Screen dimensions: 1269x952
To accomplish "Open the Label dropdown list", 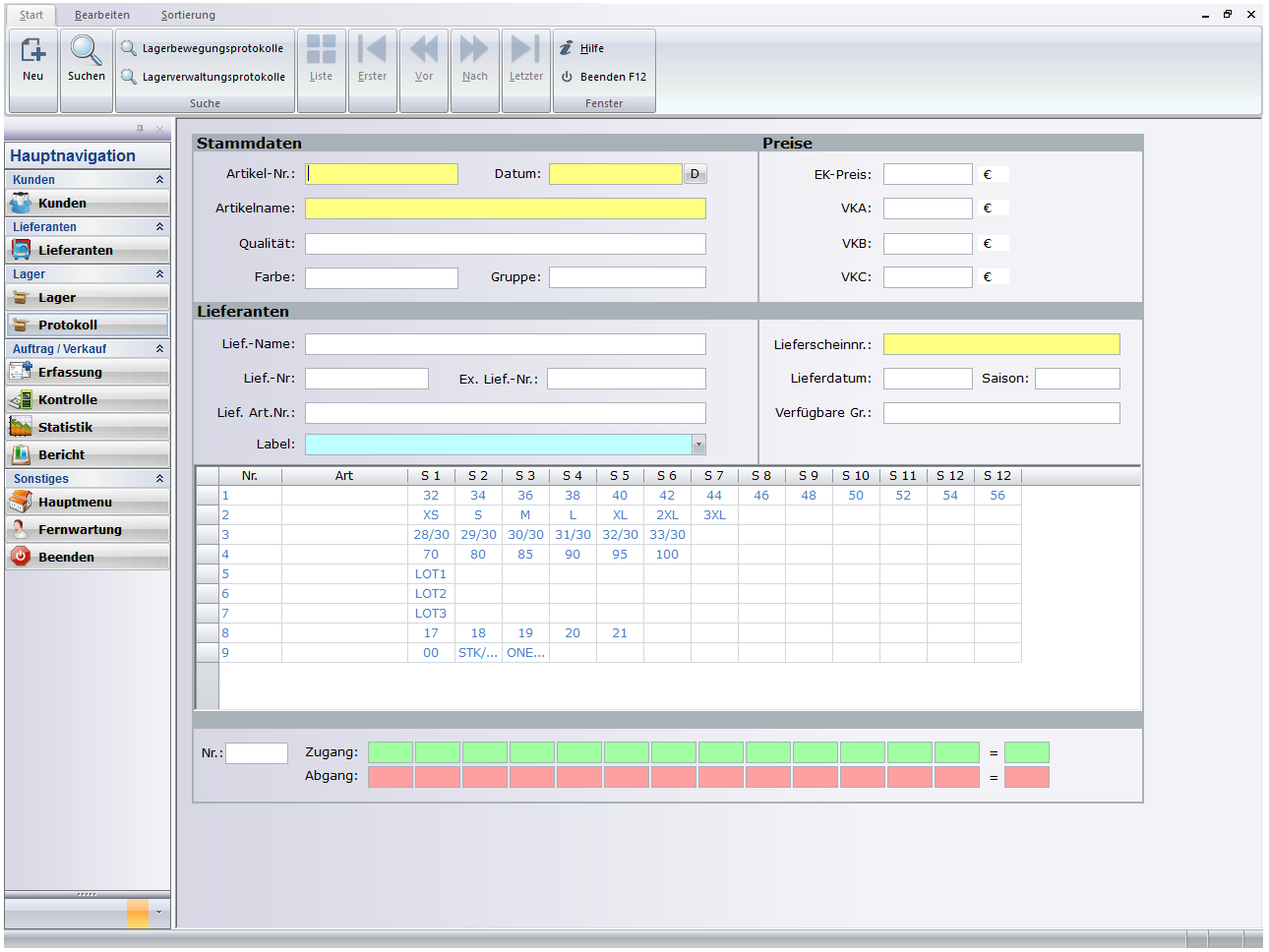I will 698,445.
